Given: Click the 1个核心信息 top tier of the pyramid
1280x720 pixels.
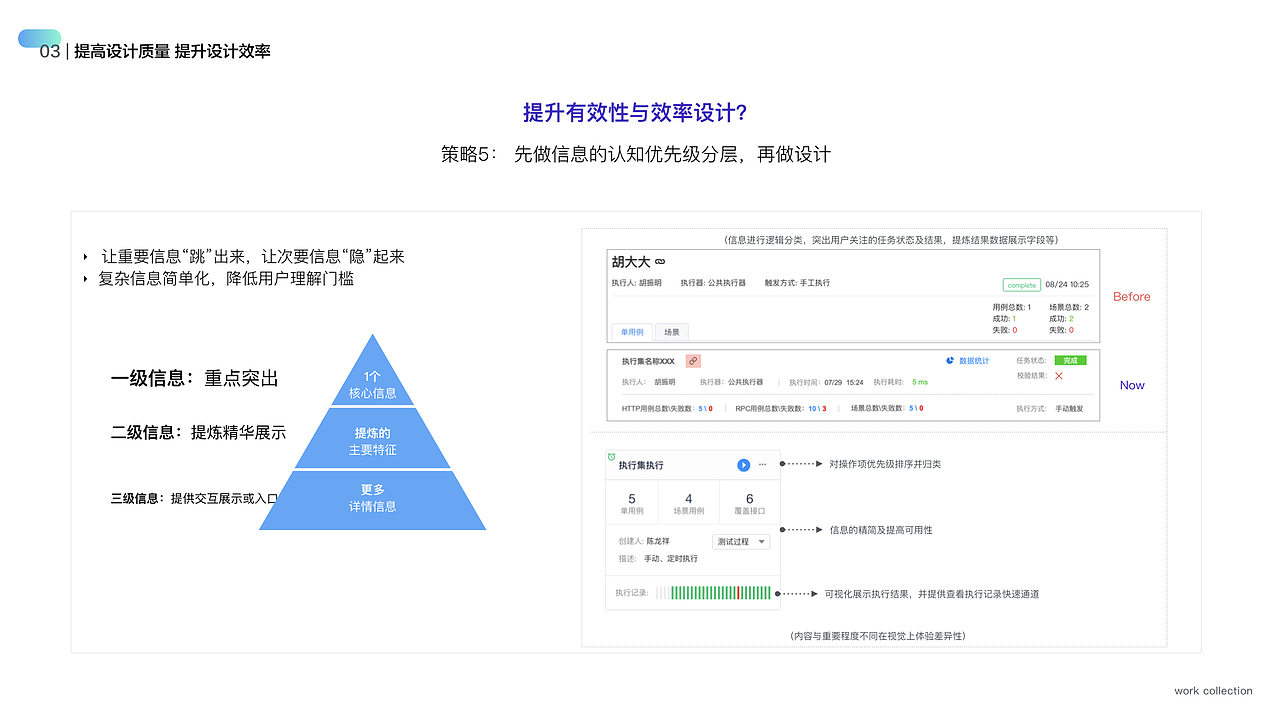Looking at the screenshot, I should tap(373, 372).
